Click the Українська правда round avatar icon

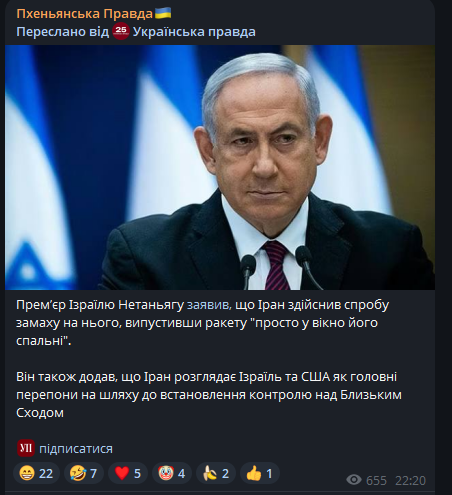pyautogui.click(x=121, y=31)
